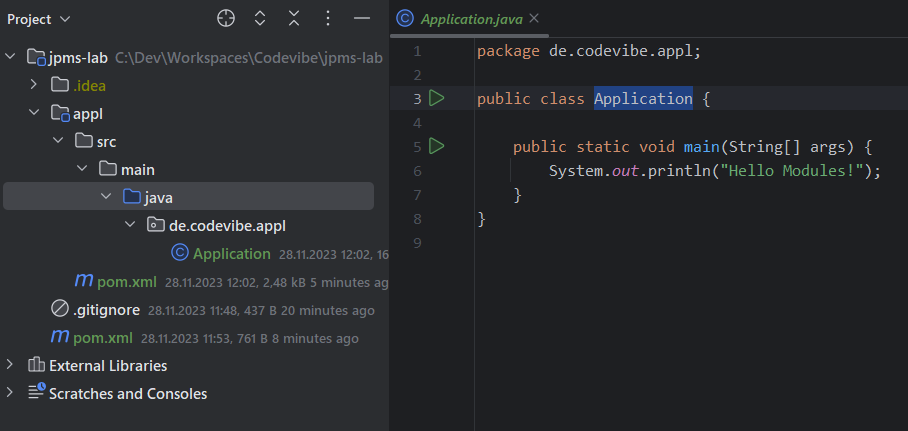Click the blue java source root folder icon

pos(132,197)
